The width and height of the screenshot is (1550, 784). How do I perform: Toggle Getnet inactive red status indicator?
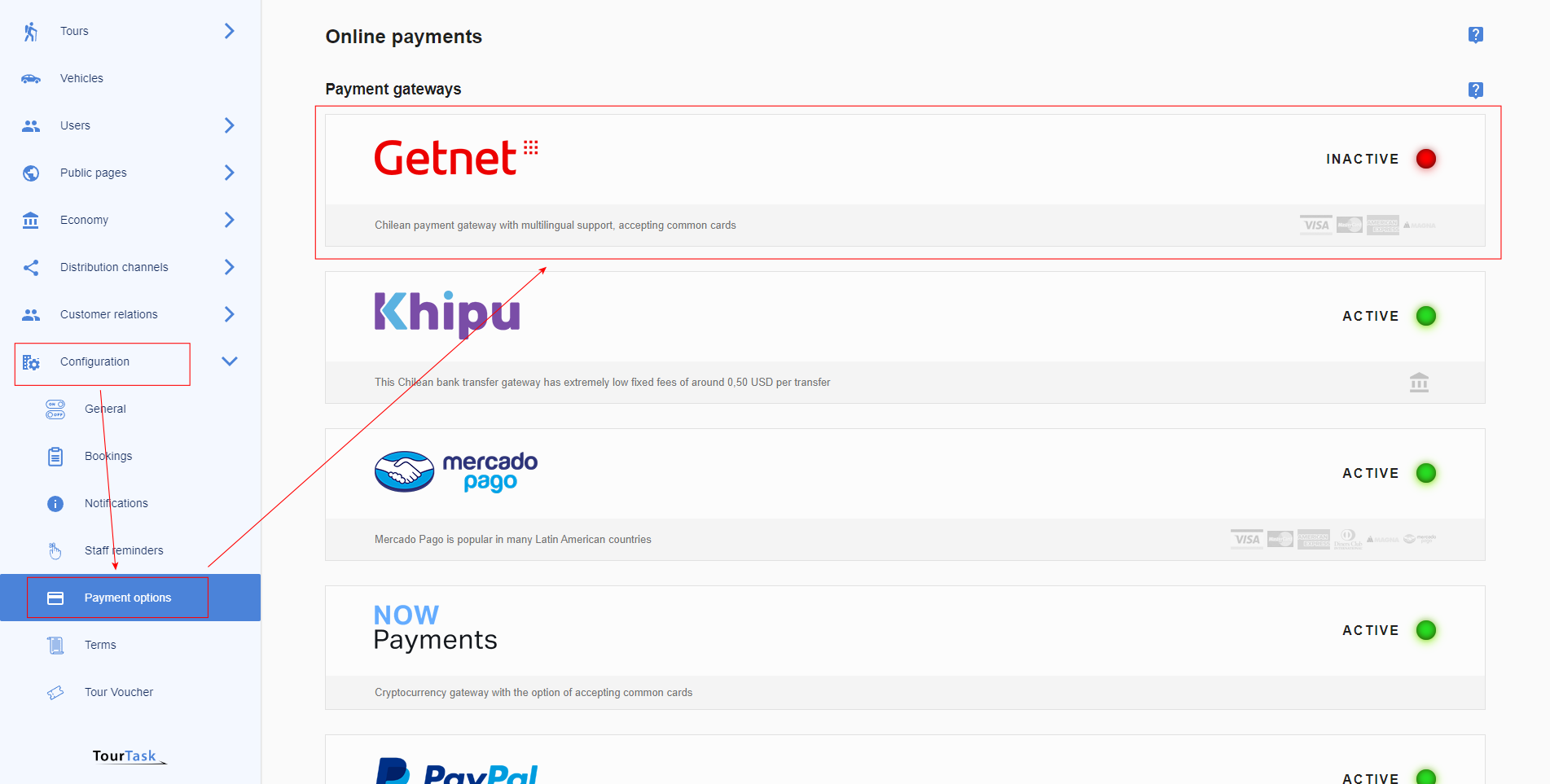[x=1425, y=159]
